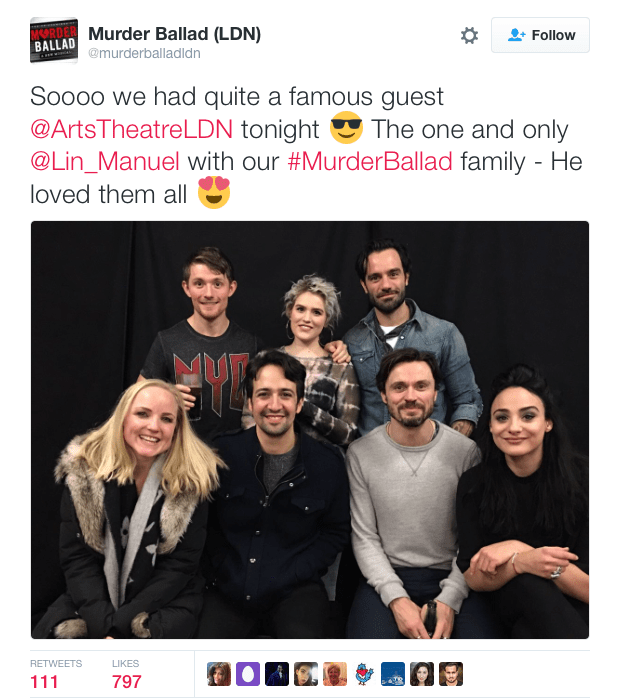Open the first liker avatar with curly hair
The height and width of the screenshot is (699, 628).
[219, 674]
